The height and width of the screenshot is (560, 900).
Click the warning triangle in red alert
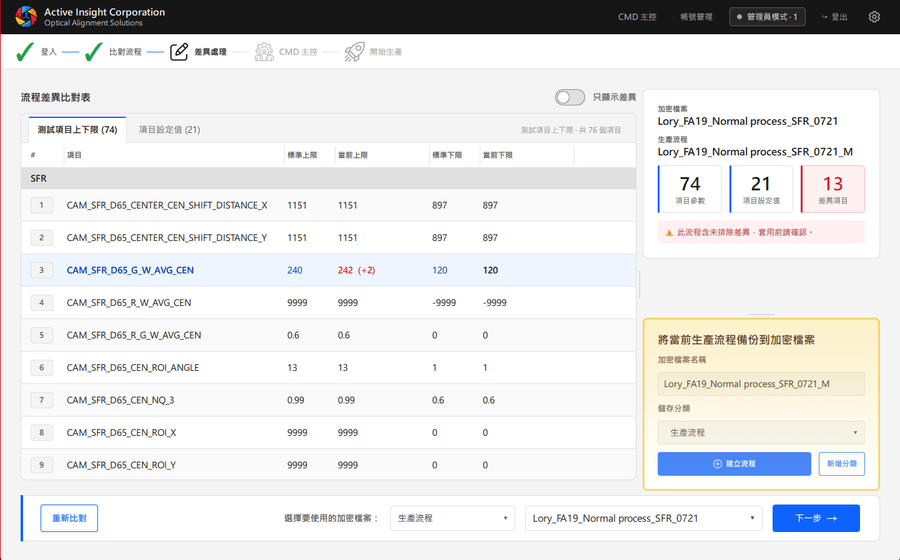669,233
